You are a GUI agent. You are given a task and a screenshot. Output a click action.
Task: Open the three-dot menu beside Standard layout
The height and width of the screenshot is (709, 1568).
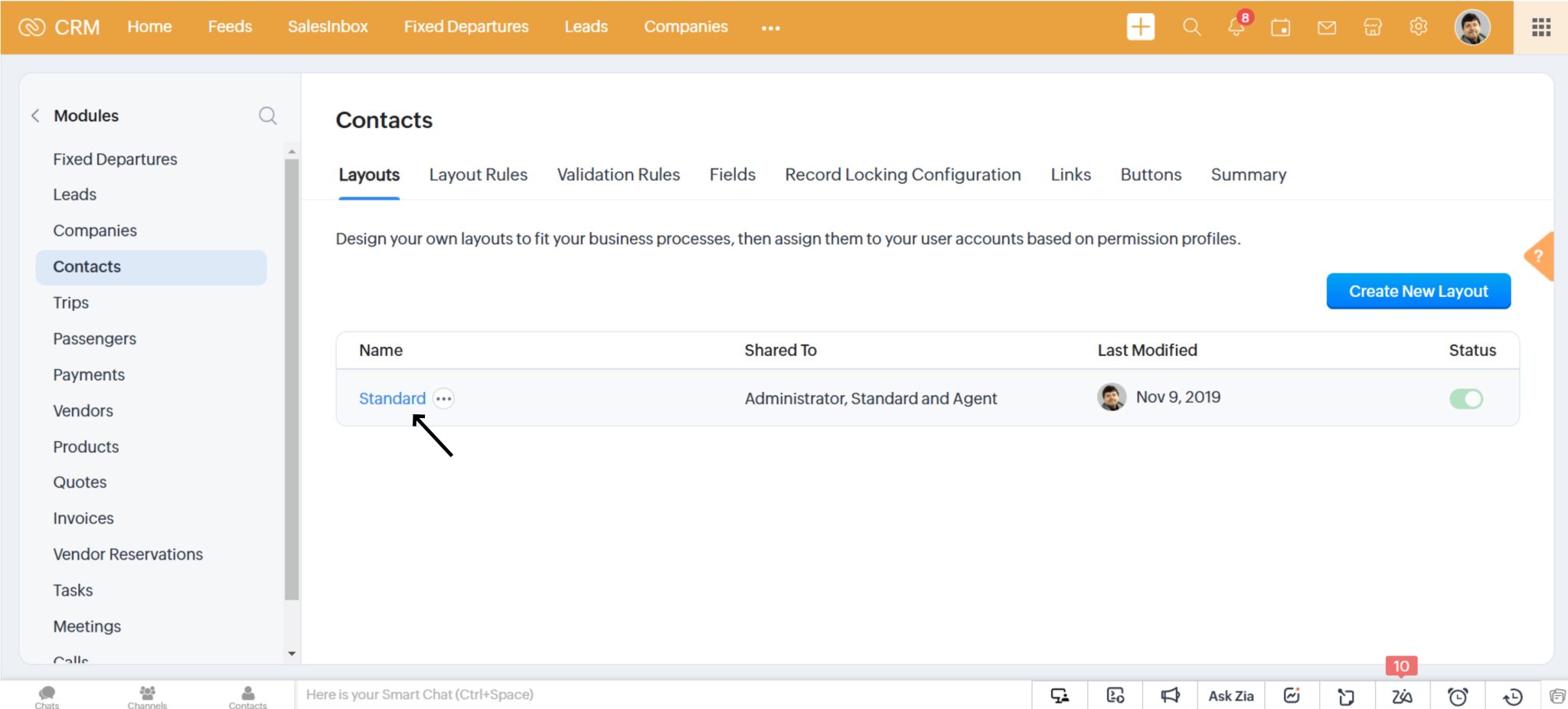[x=443, y=398]
